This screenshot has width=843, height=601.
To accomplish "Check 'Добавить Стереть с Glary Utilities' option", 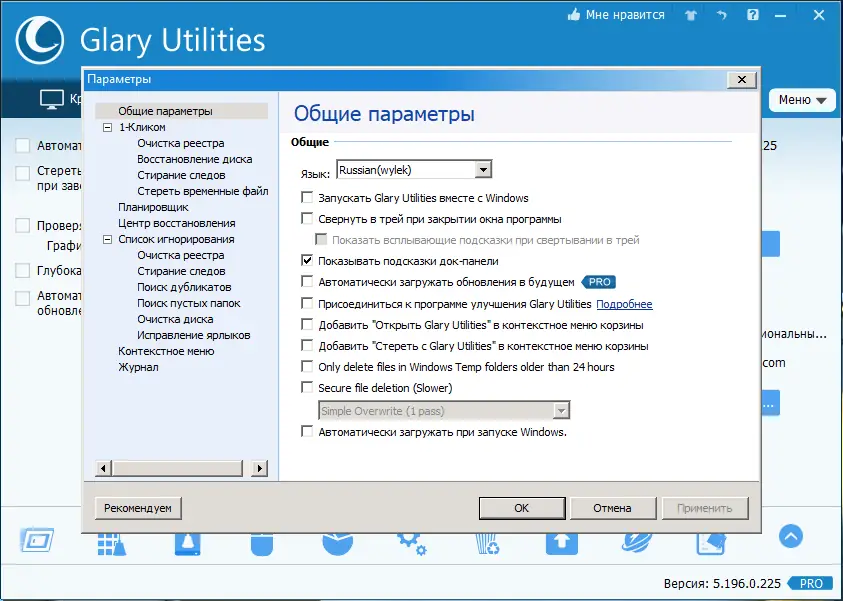I will [307, 346].
